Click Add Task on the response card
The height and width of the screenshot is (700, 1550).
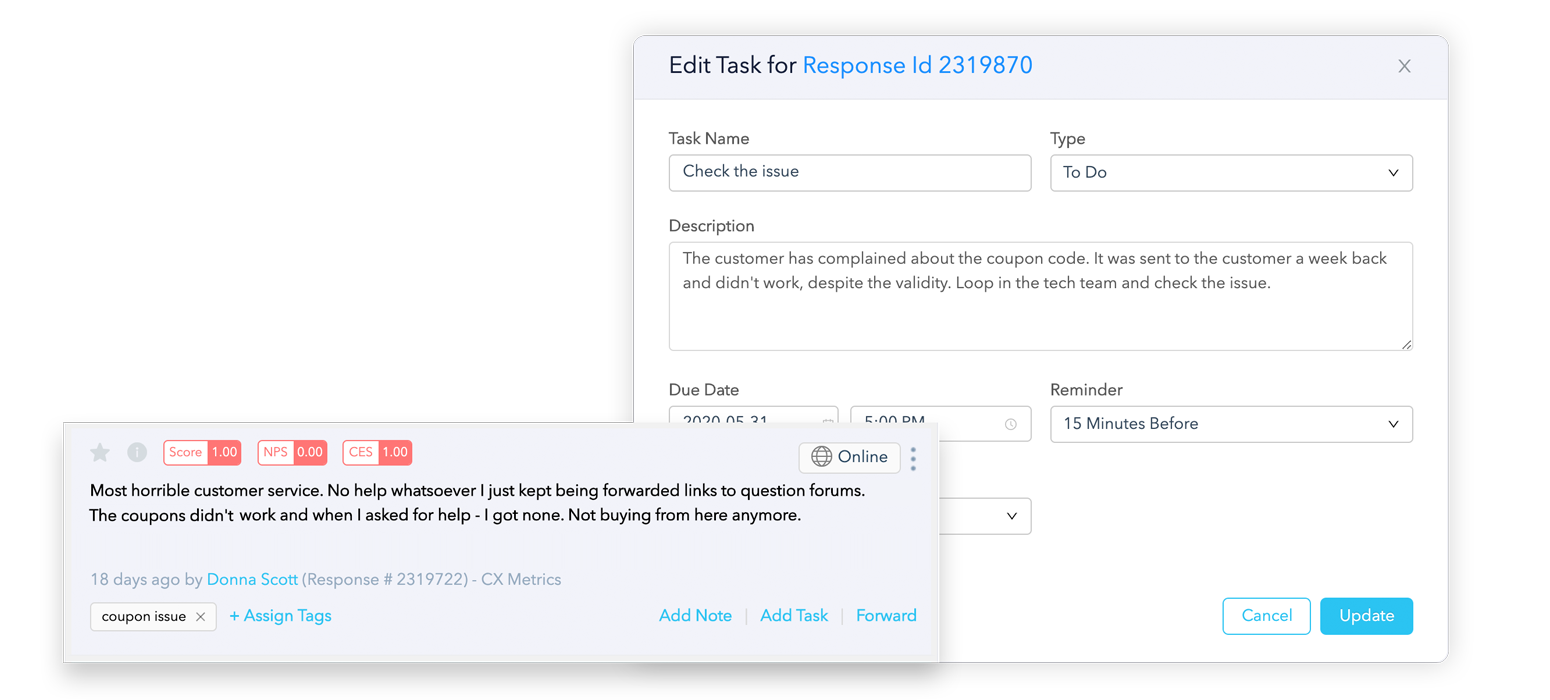click(794, 615)
